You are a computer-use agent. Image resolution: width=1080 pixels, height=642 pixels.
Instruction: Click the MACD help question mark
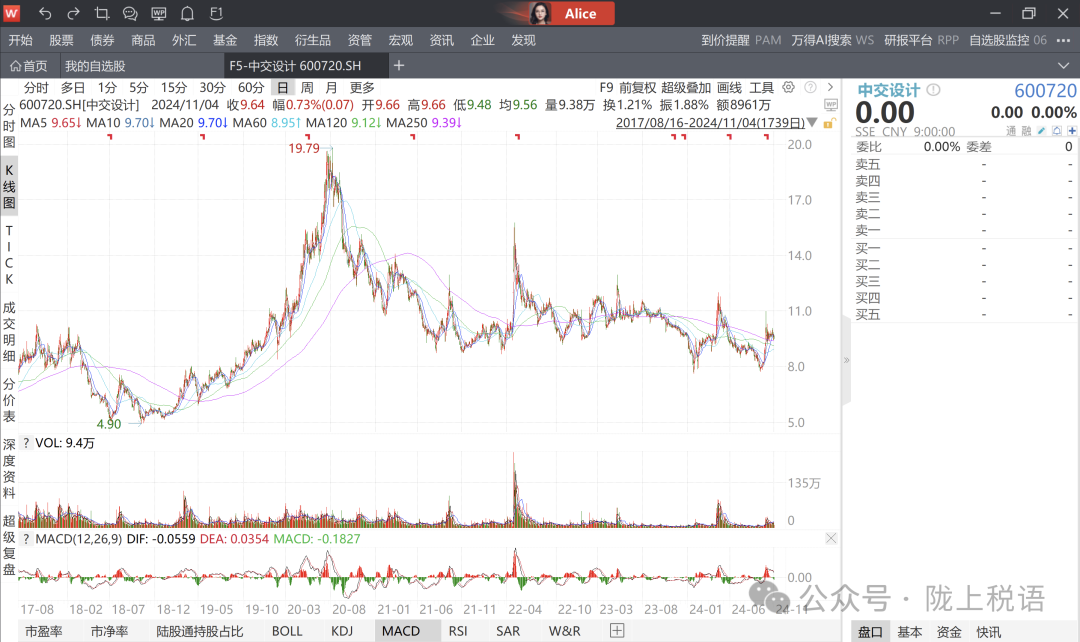click(26, 539)
